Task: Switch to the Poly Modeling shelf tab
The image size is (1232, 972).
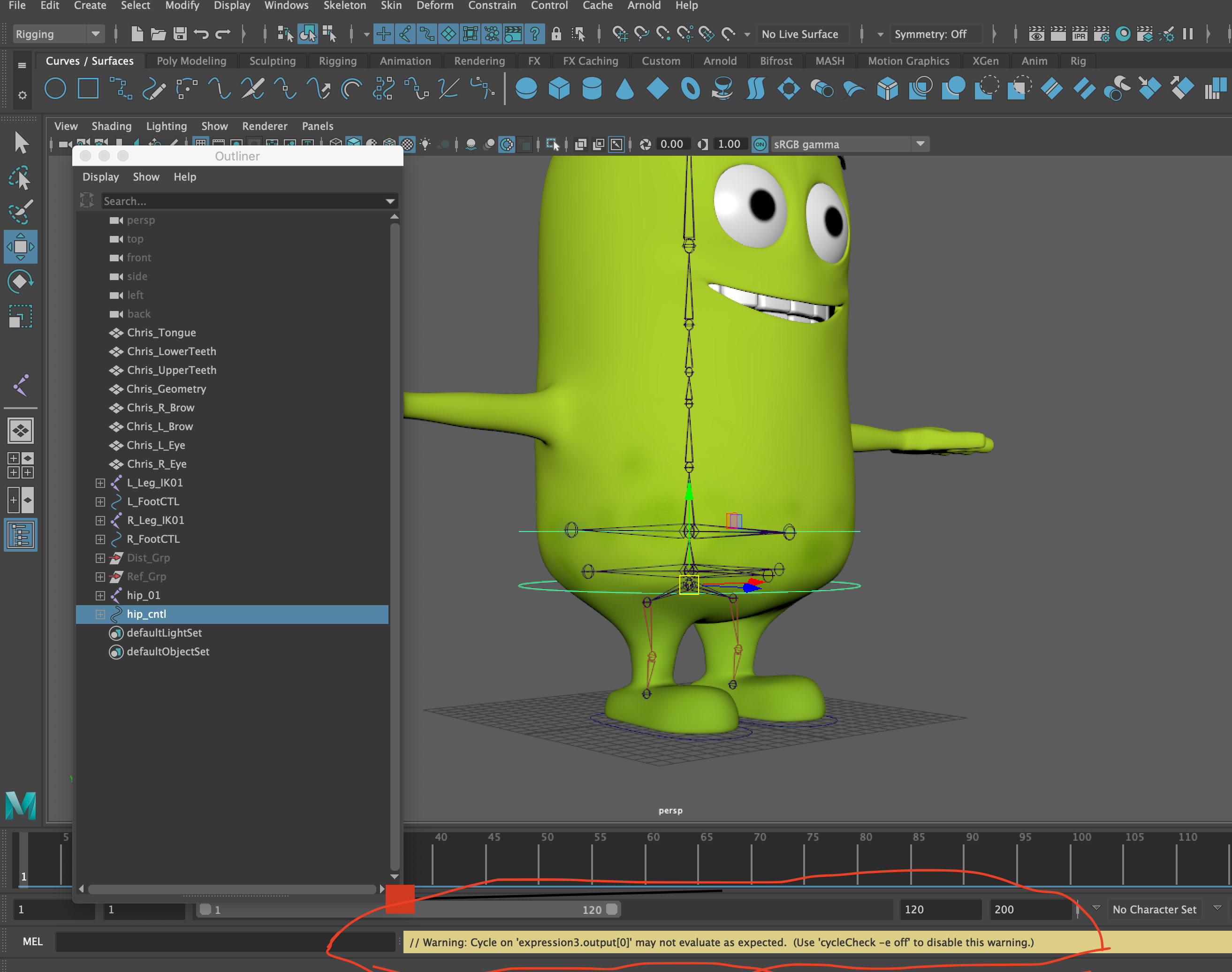Action: 191,61
